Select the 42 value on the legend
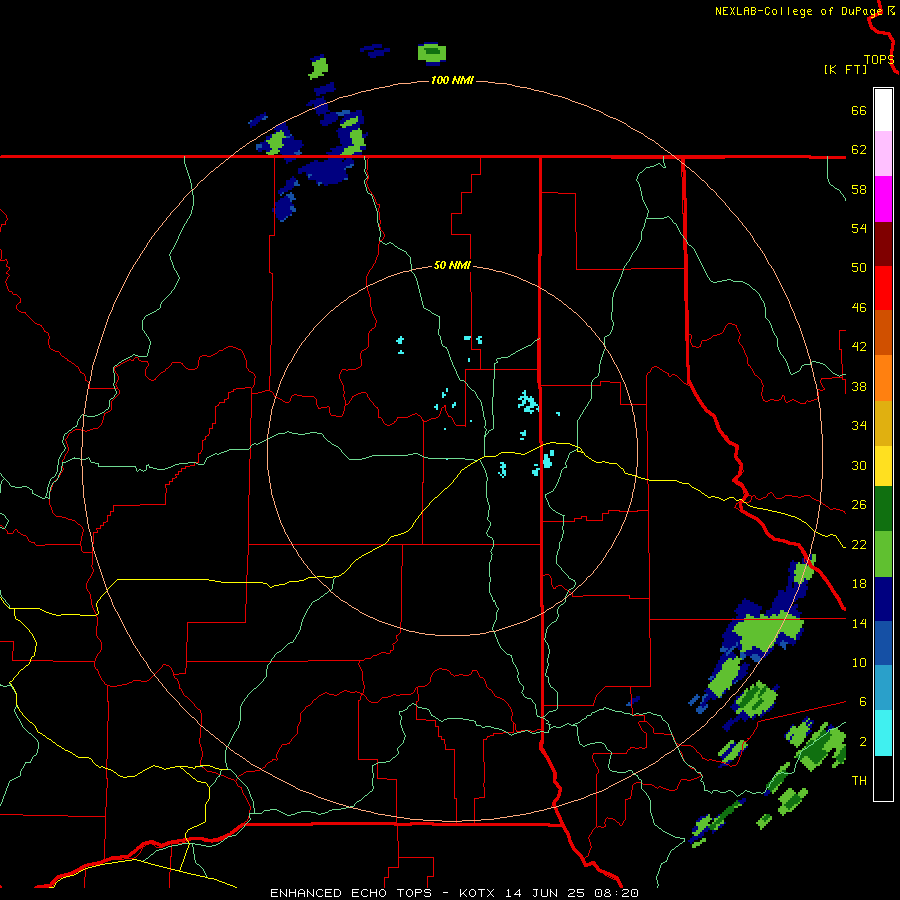900x900 pixels. coord(859,347)
